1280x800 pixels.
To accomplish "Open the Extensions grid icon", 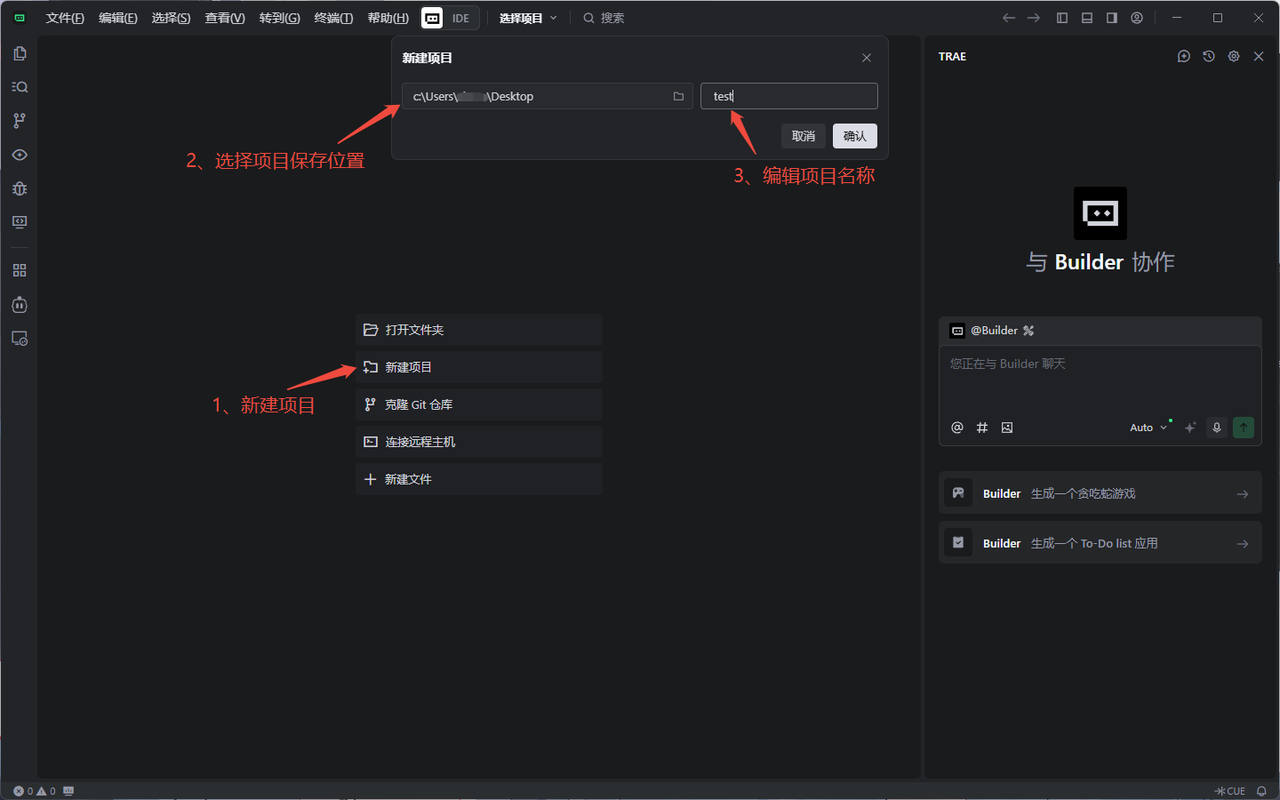I will pyautogui.click(x=19, y=270).
